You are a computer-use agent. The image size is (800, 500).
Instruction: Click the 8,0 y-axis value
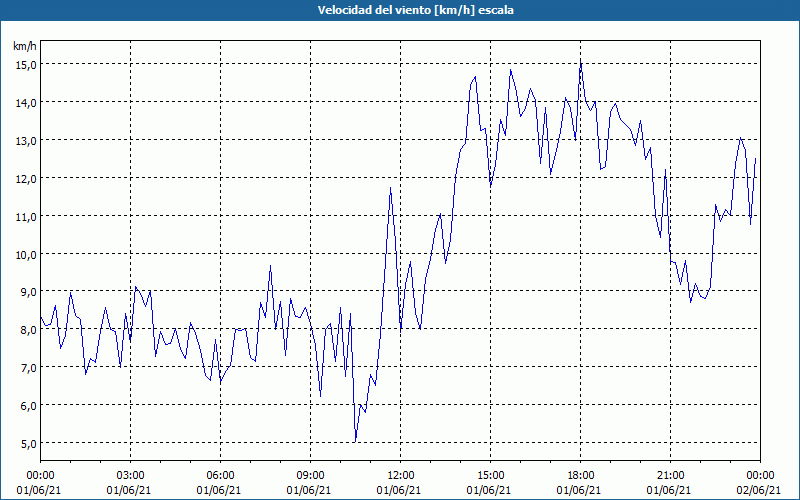(28, 330)
